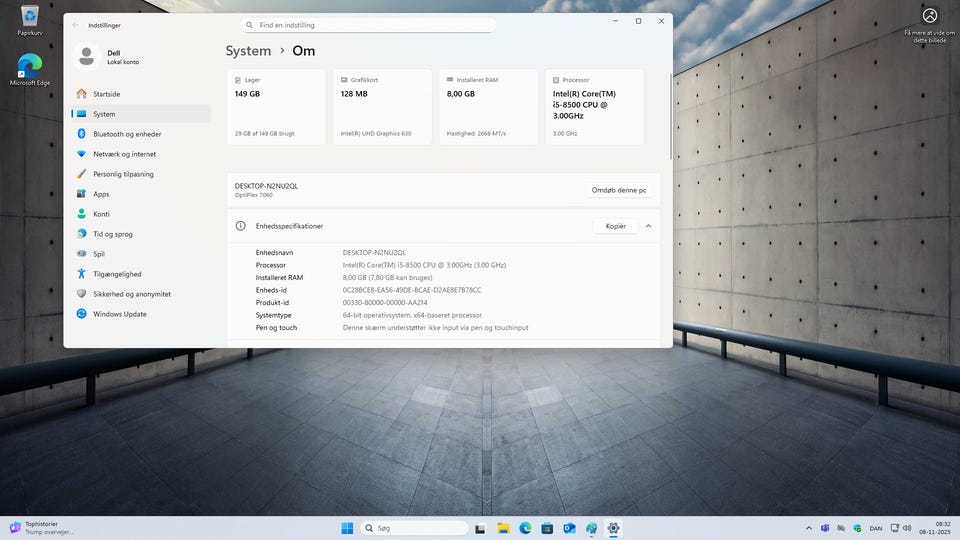Open Microsoft Edge desktop shortcut

pos(30,69)
